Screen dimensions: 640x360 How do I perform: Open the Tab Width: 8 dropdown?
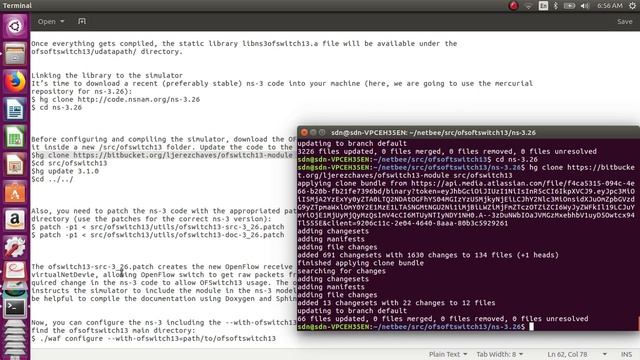(x=500, y=354)
